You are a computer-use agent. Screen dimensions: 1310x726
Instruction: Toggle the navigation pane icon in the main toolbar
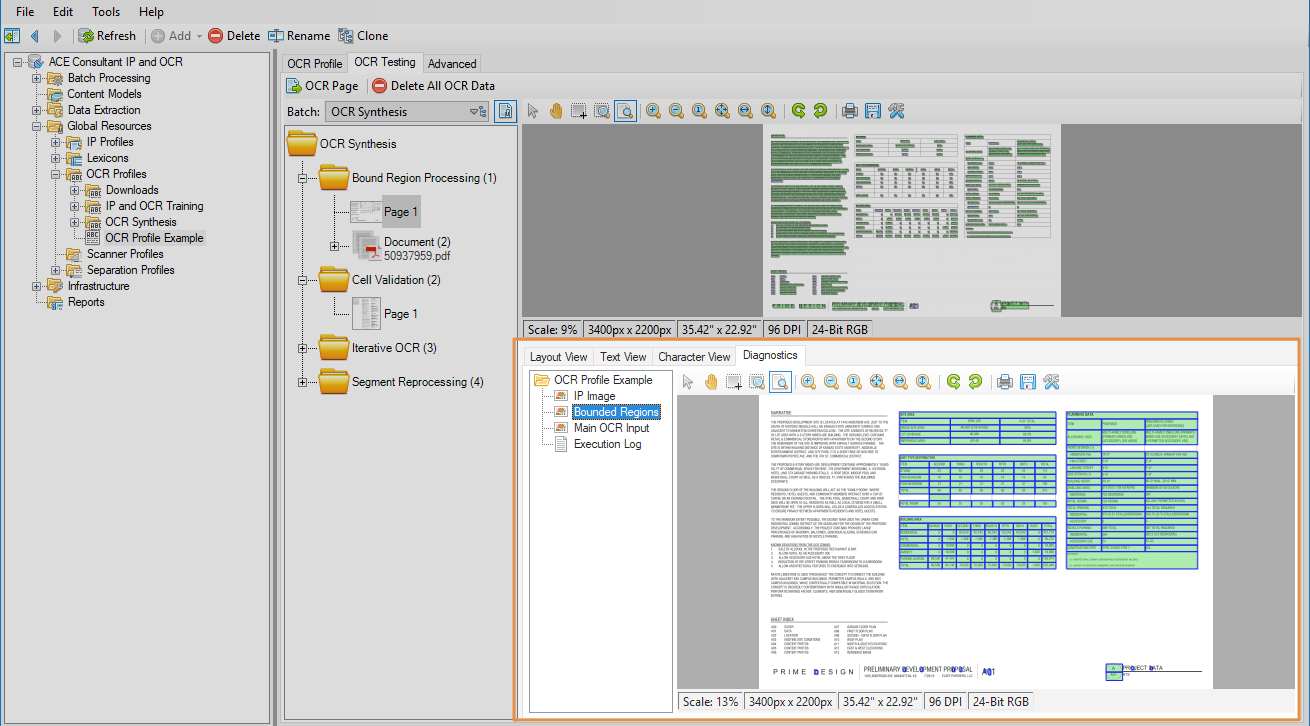tap(12, 36)
